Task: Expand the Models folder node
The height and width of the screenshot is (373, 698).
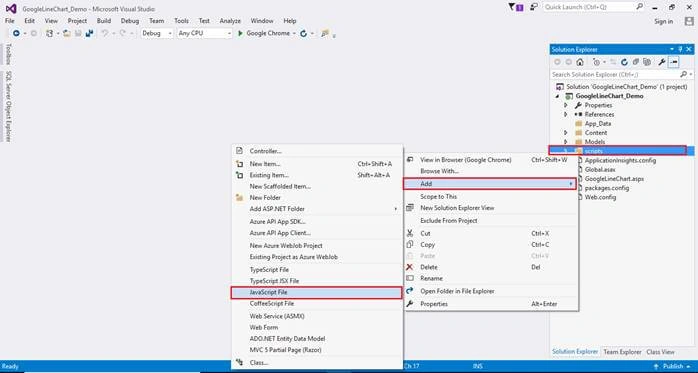Action: coord(566,142)
